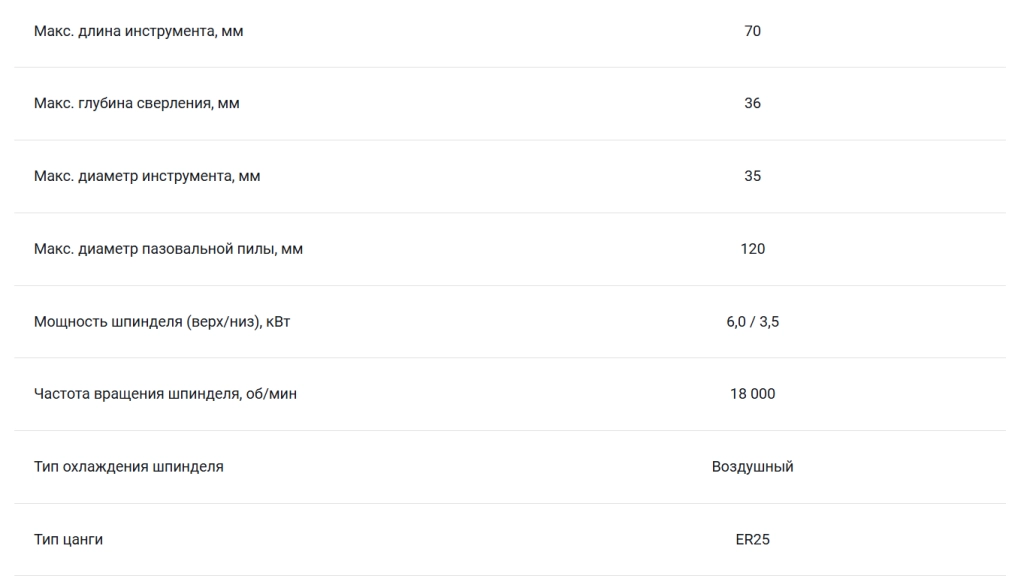Select the value 70 for tool length
The image size is (1024, 588).
(x=752, y=31)
